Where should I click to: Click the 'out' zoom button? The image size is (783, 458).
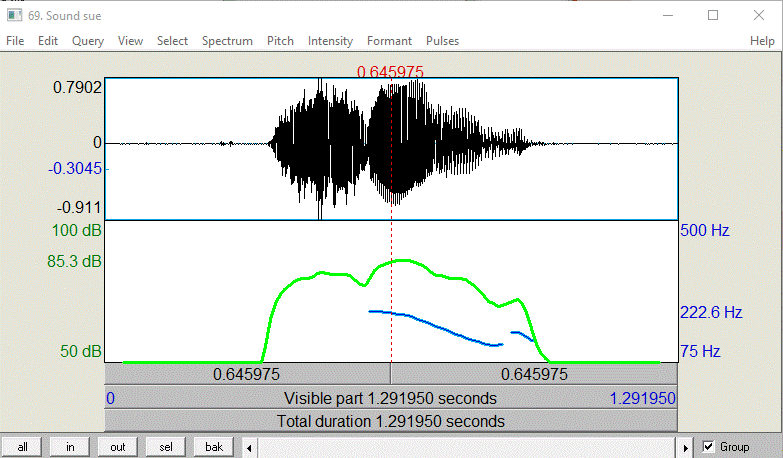pyautogui.click(x=118, y=447)
